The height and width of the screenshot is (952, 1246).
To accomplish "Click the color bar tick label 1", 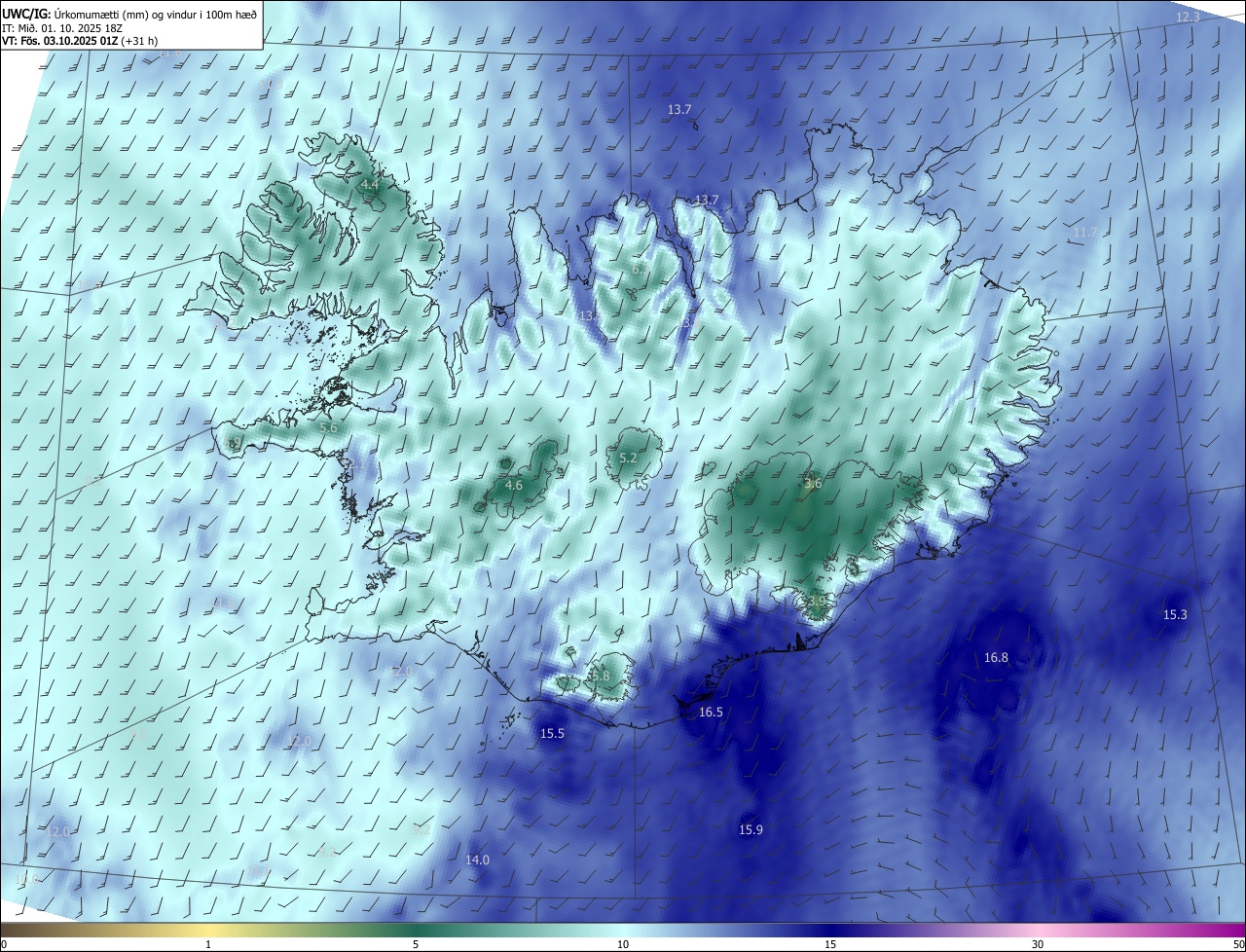I will (208, 944).
